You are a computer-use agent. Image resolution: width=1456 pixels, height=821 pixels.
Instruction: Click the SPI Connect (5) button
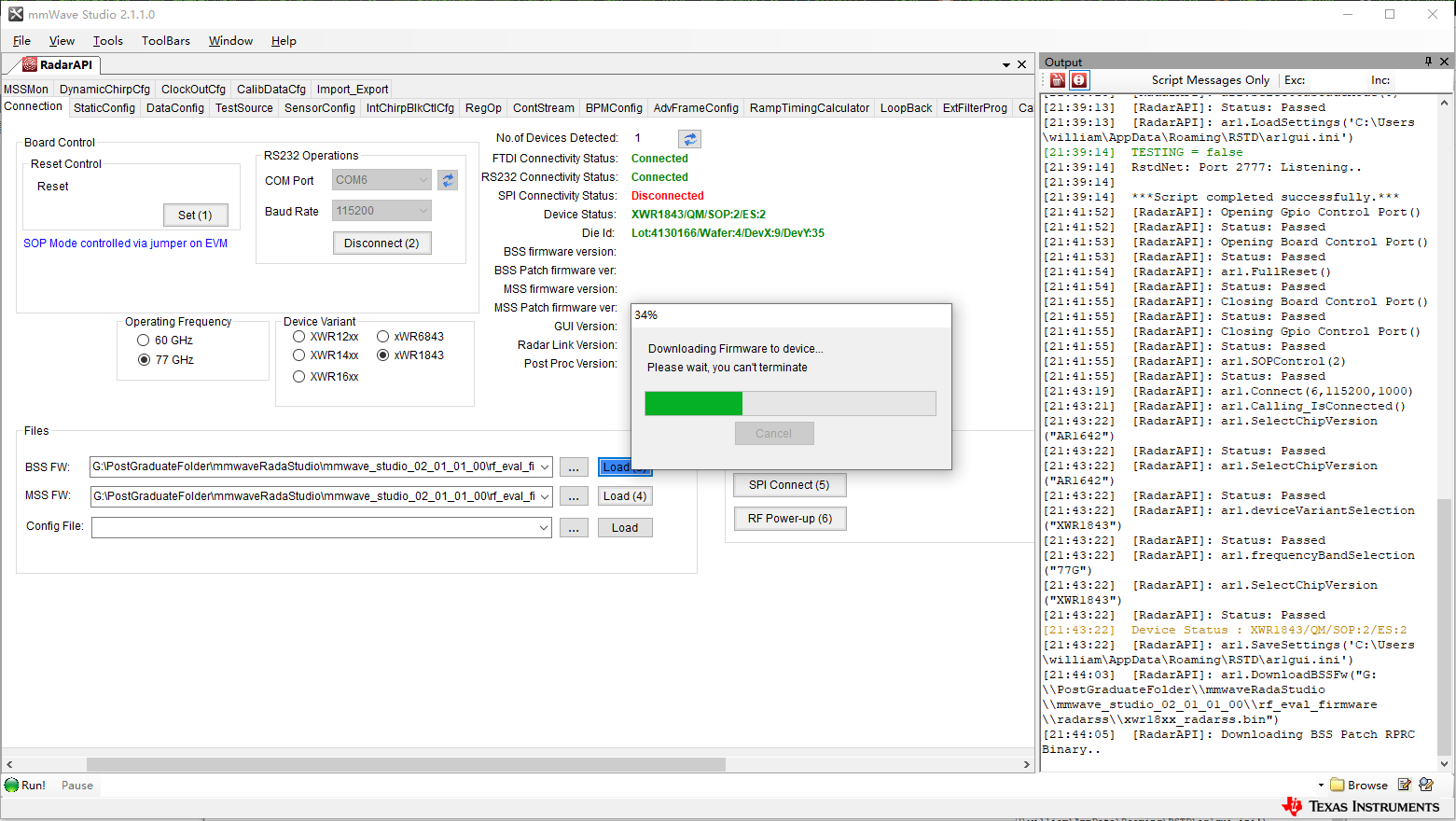click(x=789, y=485)
